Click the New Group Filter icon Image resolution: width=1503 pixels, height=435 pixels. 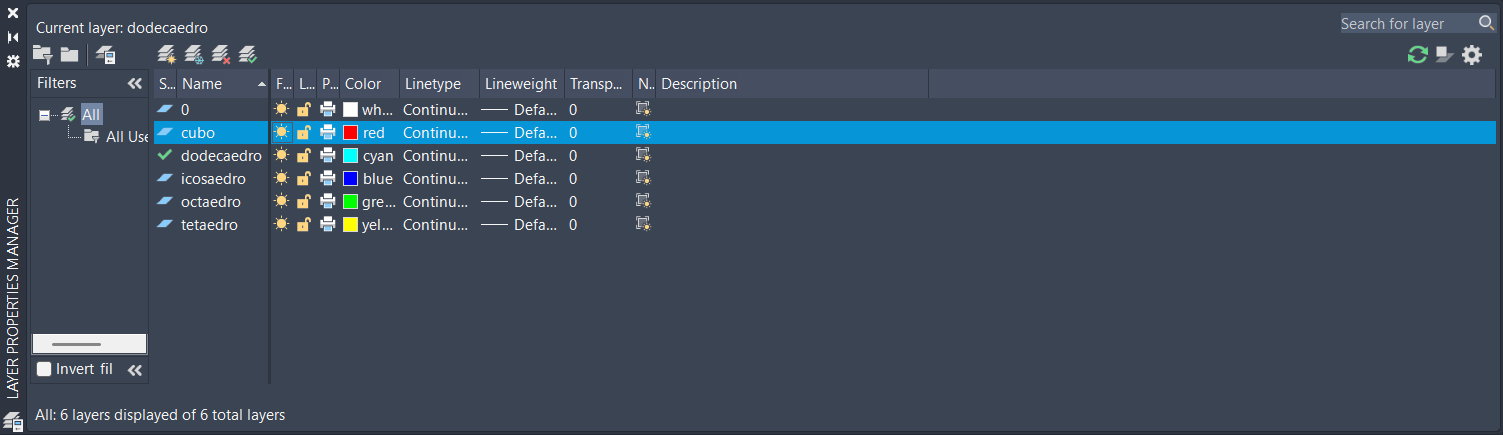click(69, 54)
